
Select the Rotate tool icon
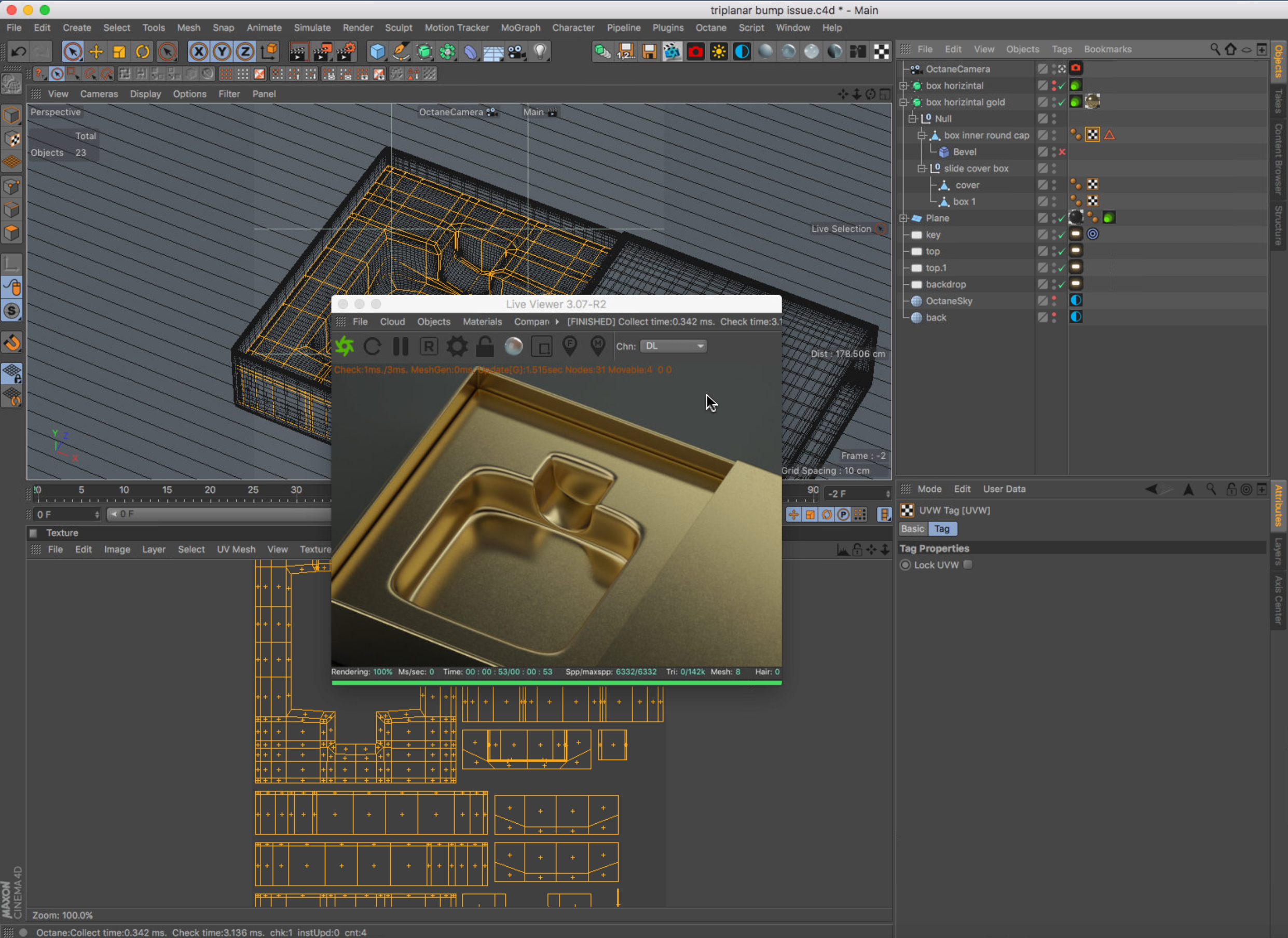(143, 52)
